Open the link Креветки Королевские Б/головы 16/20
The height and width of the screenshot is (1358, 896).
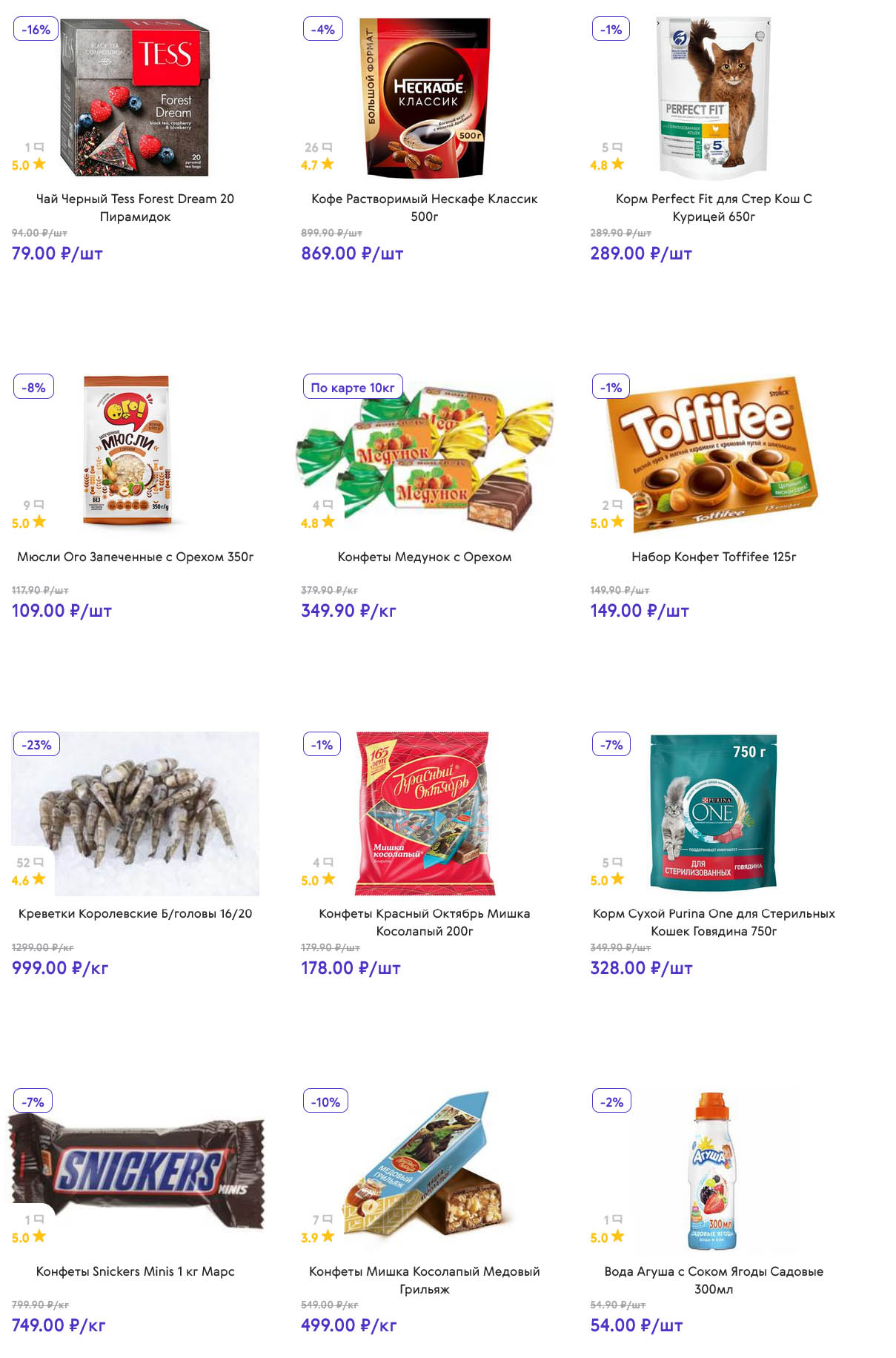coord(135,914)
